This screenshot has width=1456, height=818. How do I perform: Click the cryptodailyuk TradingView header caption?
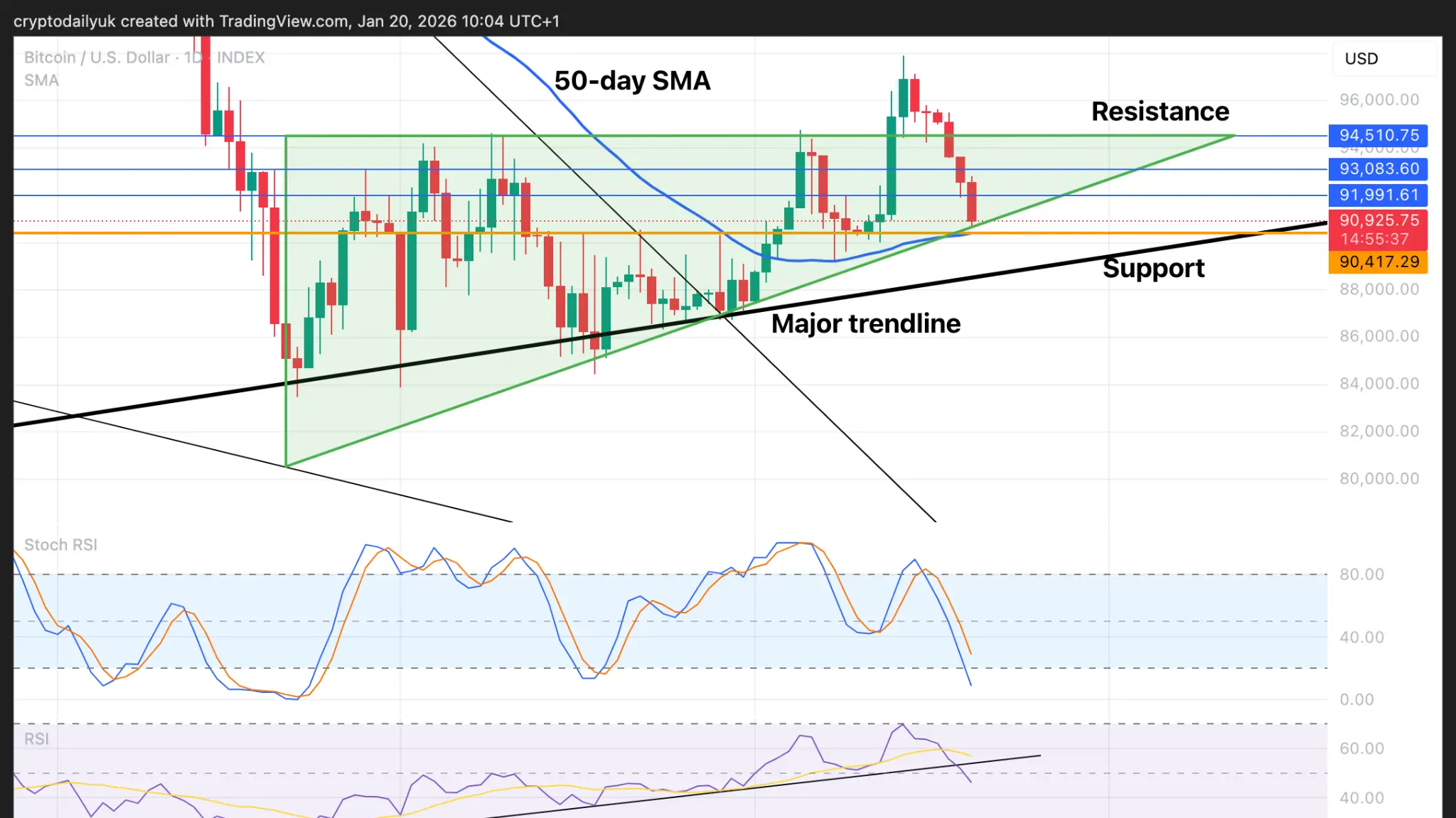(286, 21)
